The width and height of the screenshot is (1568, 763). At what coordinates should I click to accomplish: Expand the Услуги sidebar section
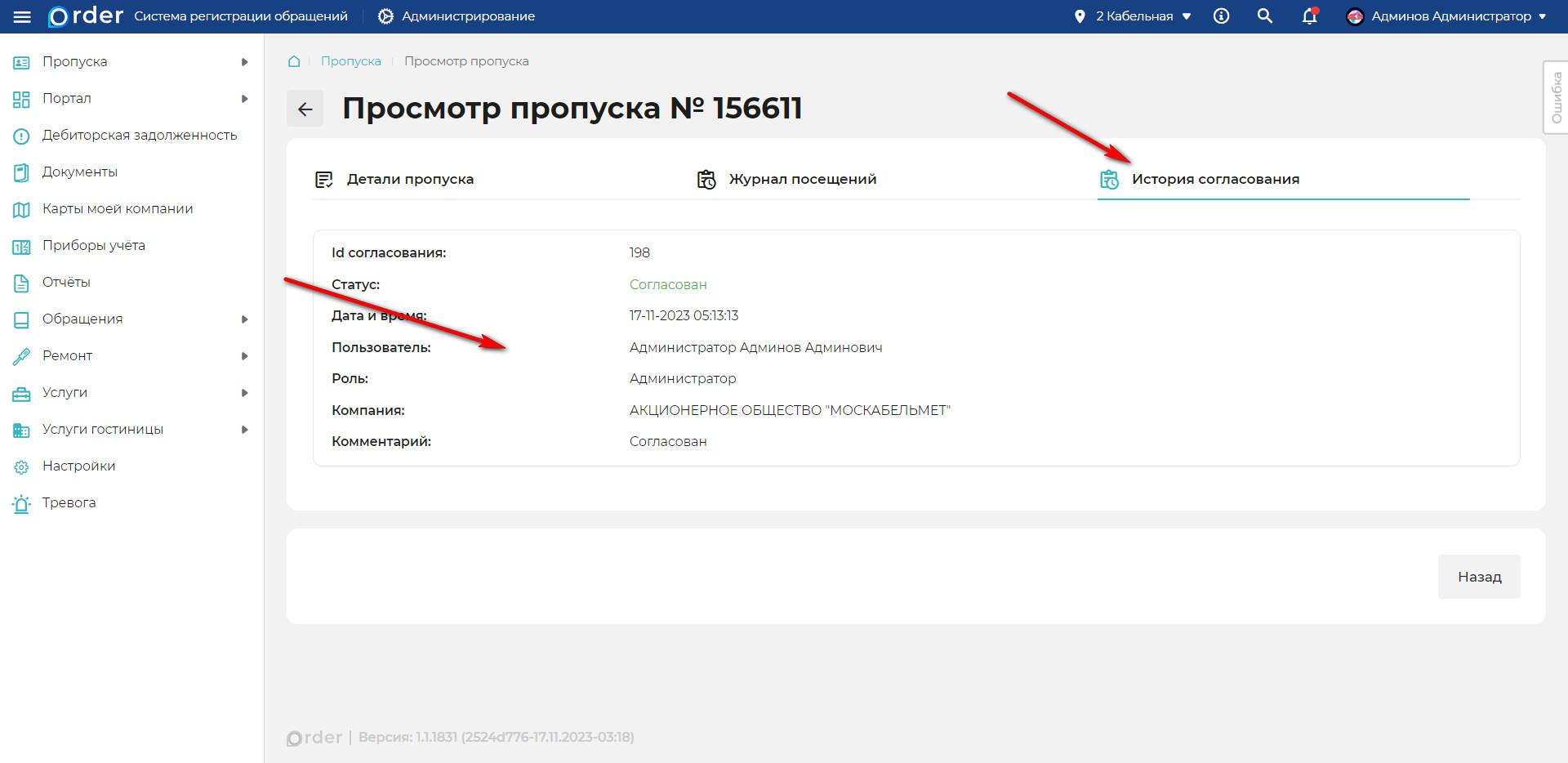tap(65, 392)
